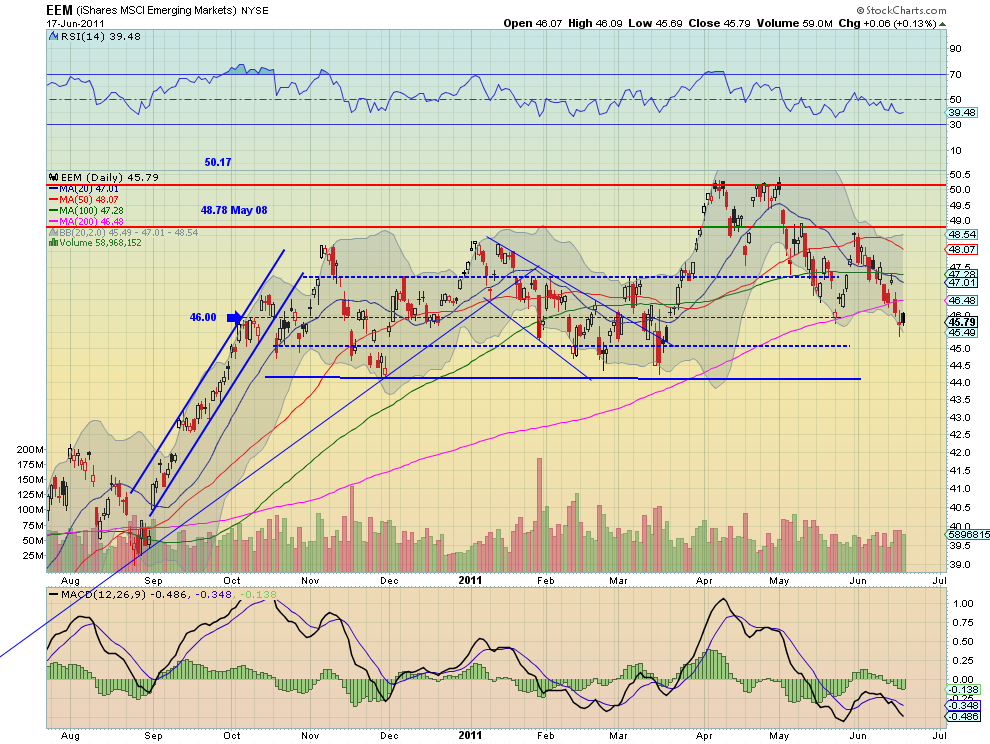
Task: Click the 70 overbought level on RSI axis
Action: (x=956, y=75)
